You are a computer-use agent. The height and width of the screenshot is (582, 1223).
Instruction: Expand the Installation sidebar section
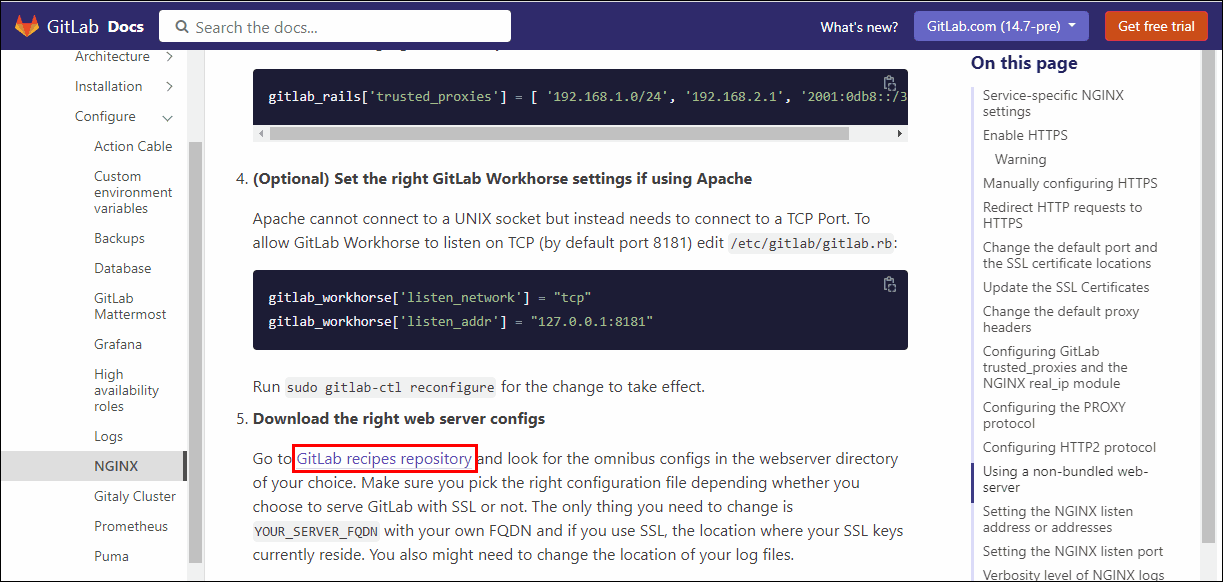click(x=169, y=87)
